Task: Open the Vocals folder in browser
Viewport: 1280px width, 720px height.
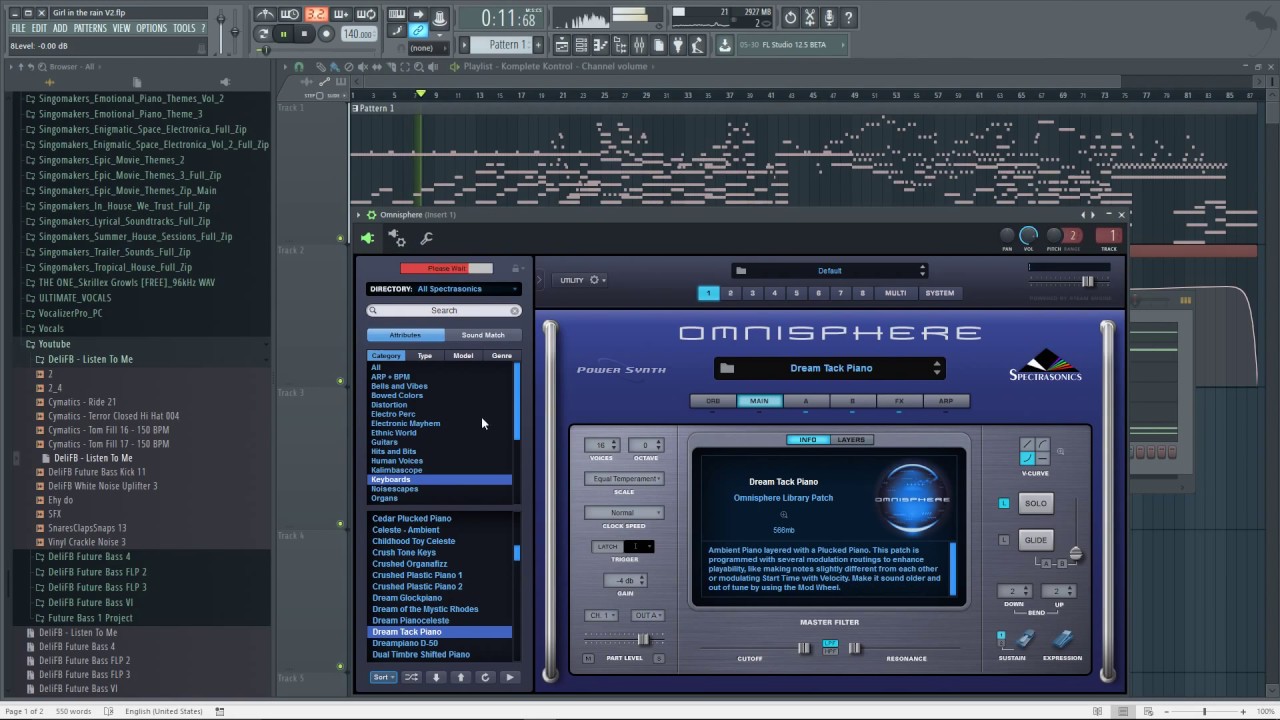Action: click(x=51, y=328)
